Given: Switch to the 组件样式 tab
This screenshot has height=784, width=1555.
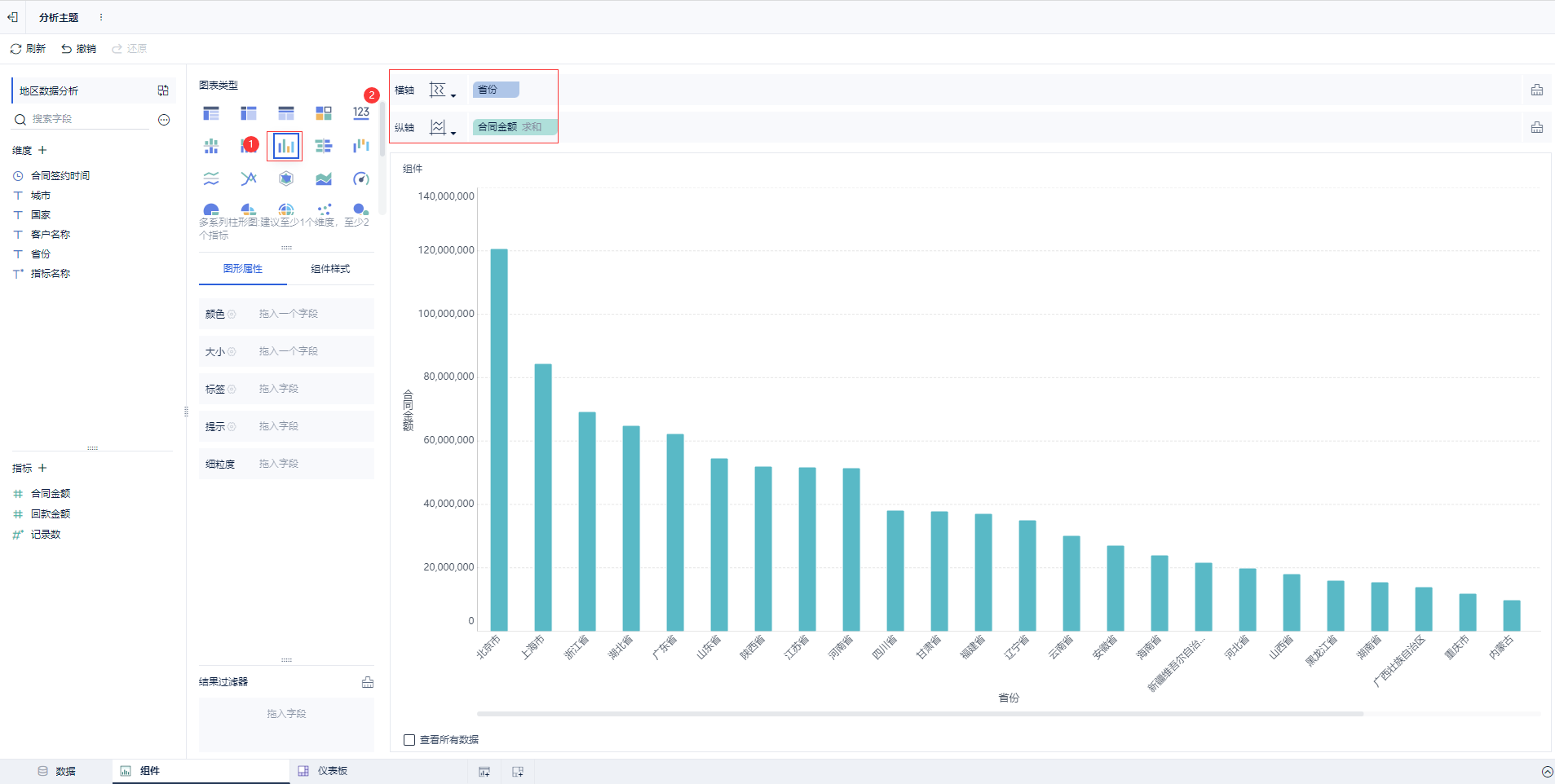Looking at the screenshot, I should pyautogui.click(x=330, y=269).
